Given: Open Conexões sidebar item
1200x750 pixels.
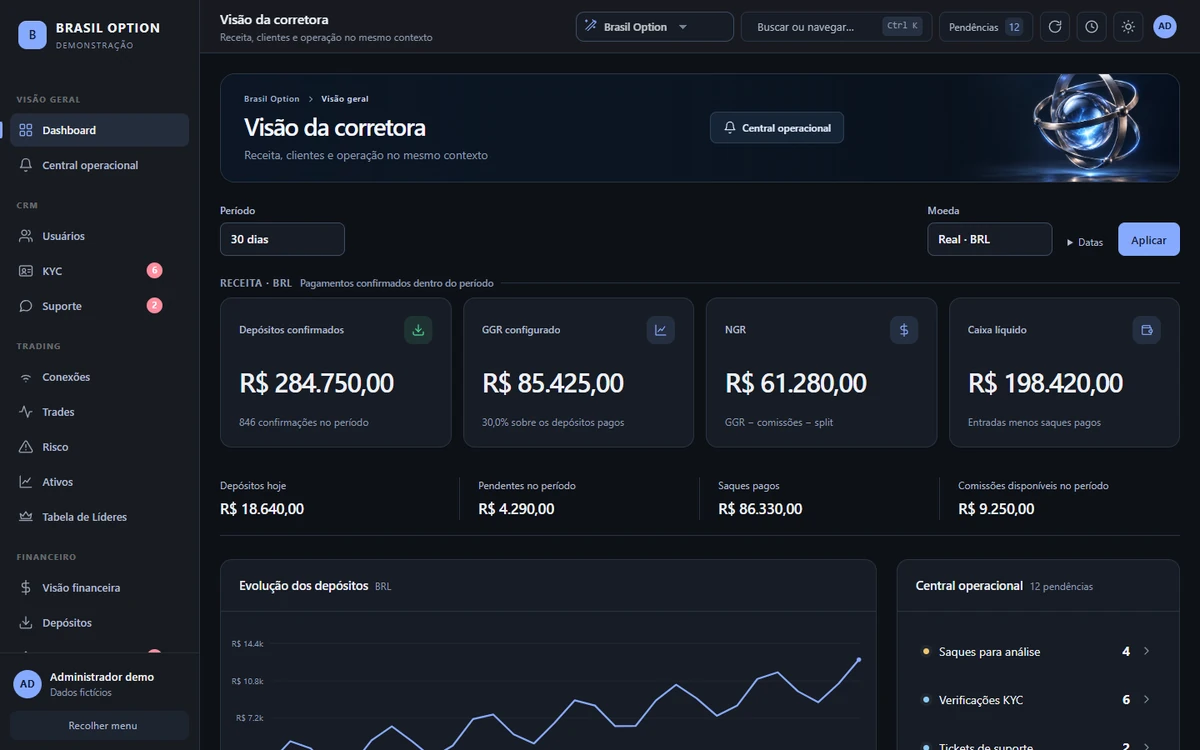Looking at the screenshot, I should [x=99, y=377].
